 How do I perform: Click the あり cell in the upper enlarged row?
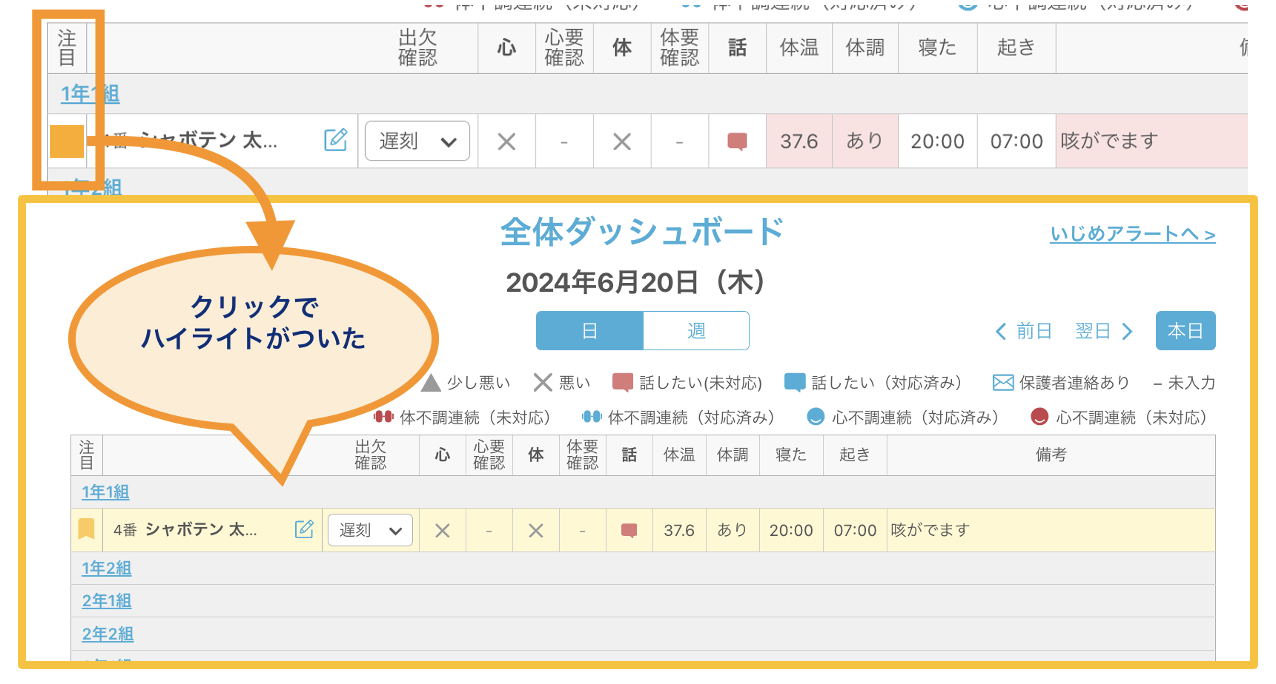865,141
